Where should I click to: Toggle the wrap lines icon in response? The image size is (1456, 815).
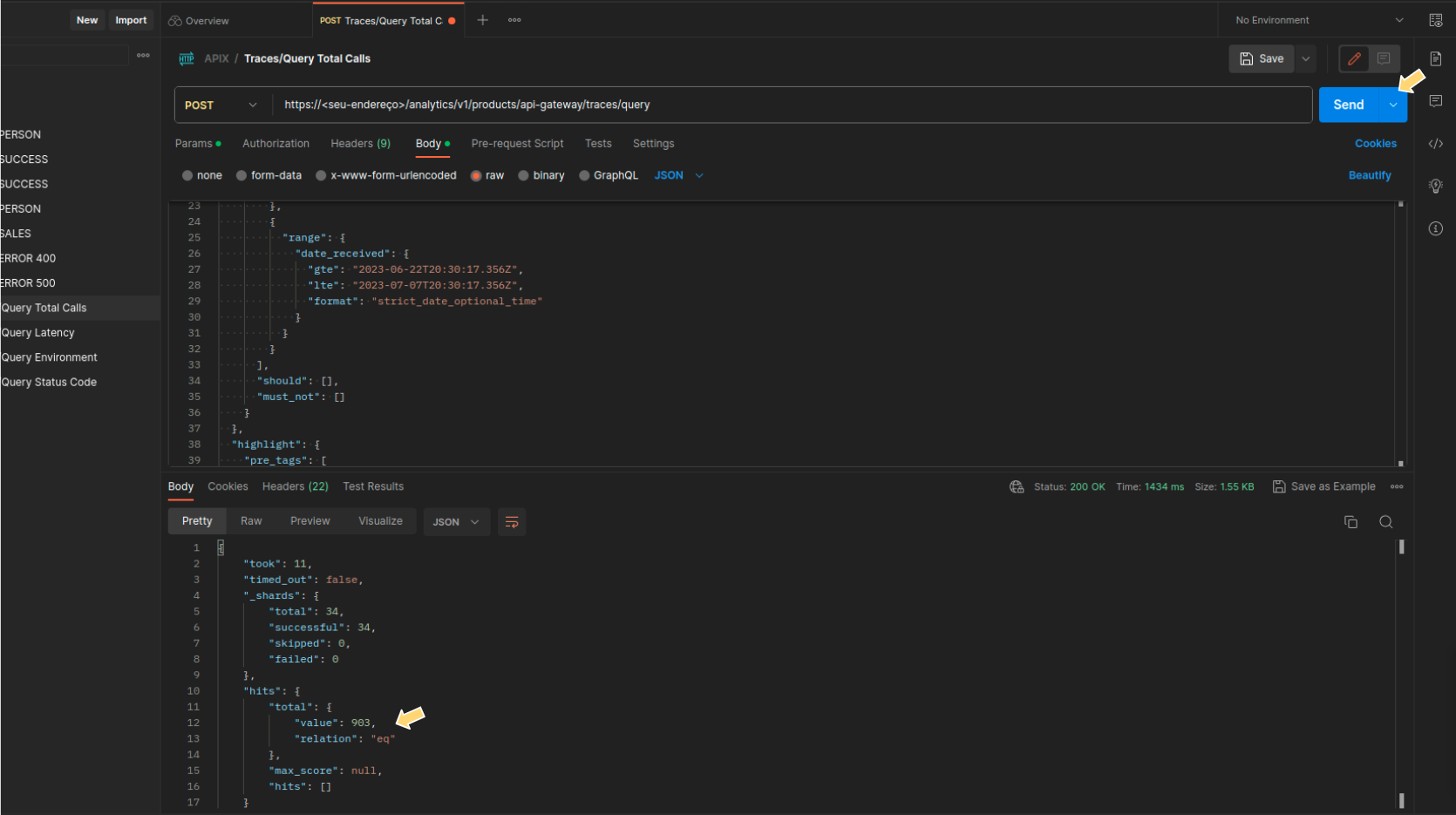(x=512, y=522)
